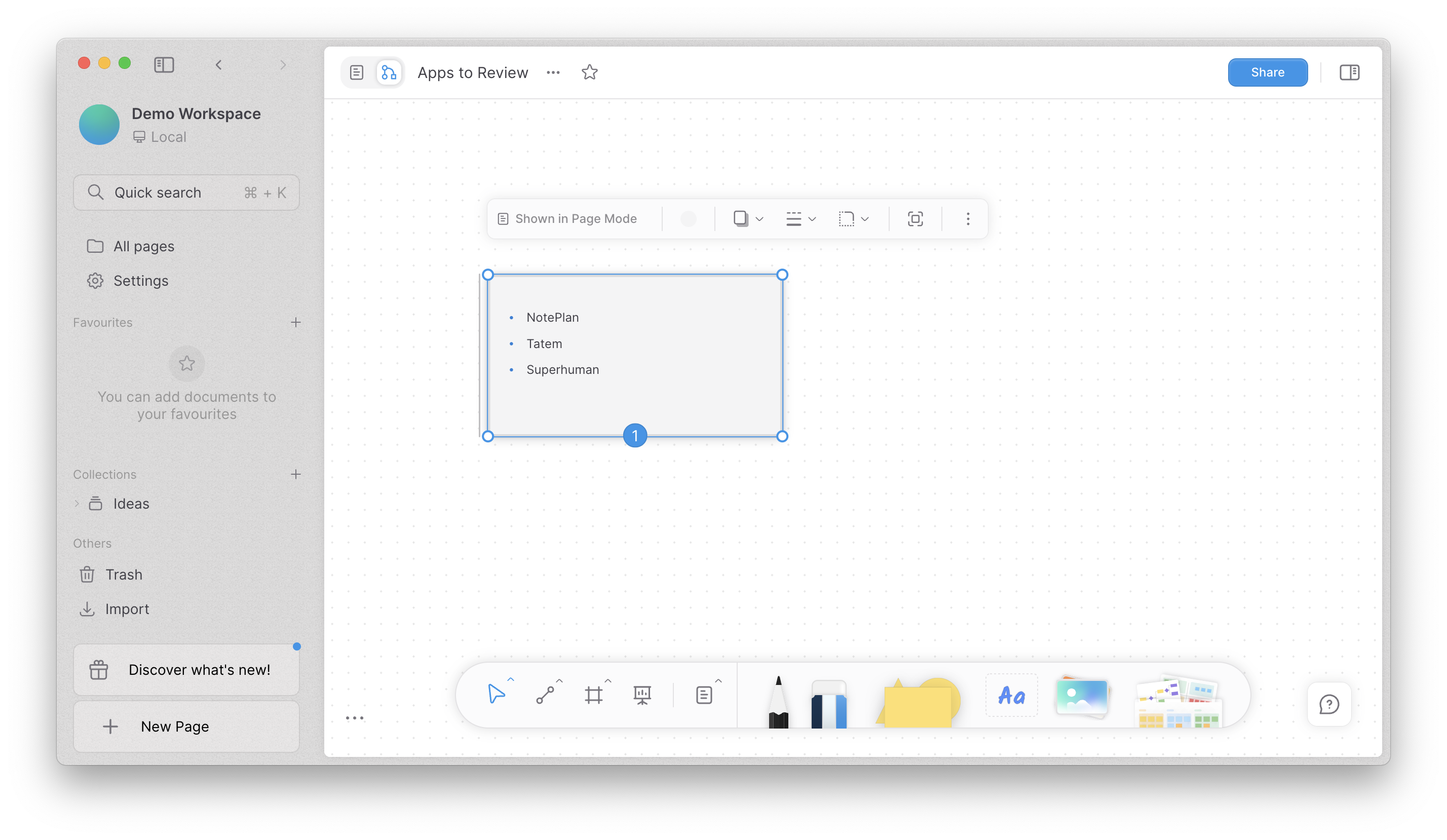Toggle the right sidebar panel open
This screenshot has width=1447, height=840.
click(1349, 72)
